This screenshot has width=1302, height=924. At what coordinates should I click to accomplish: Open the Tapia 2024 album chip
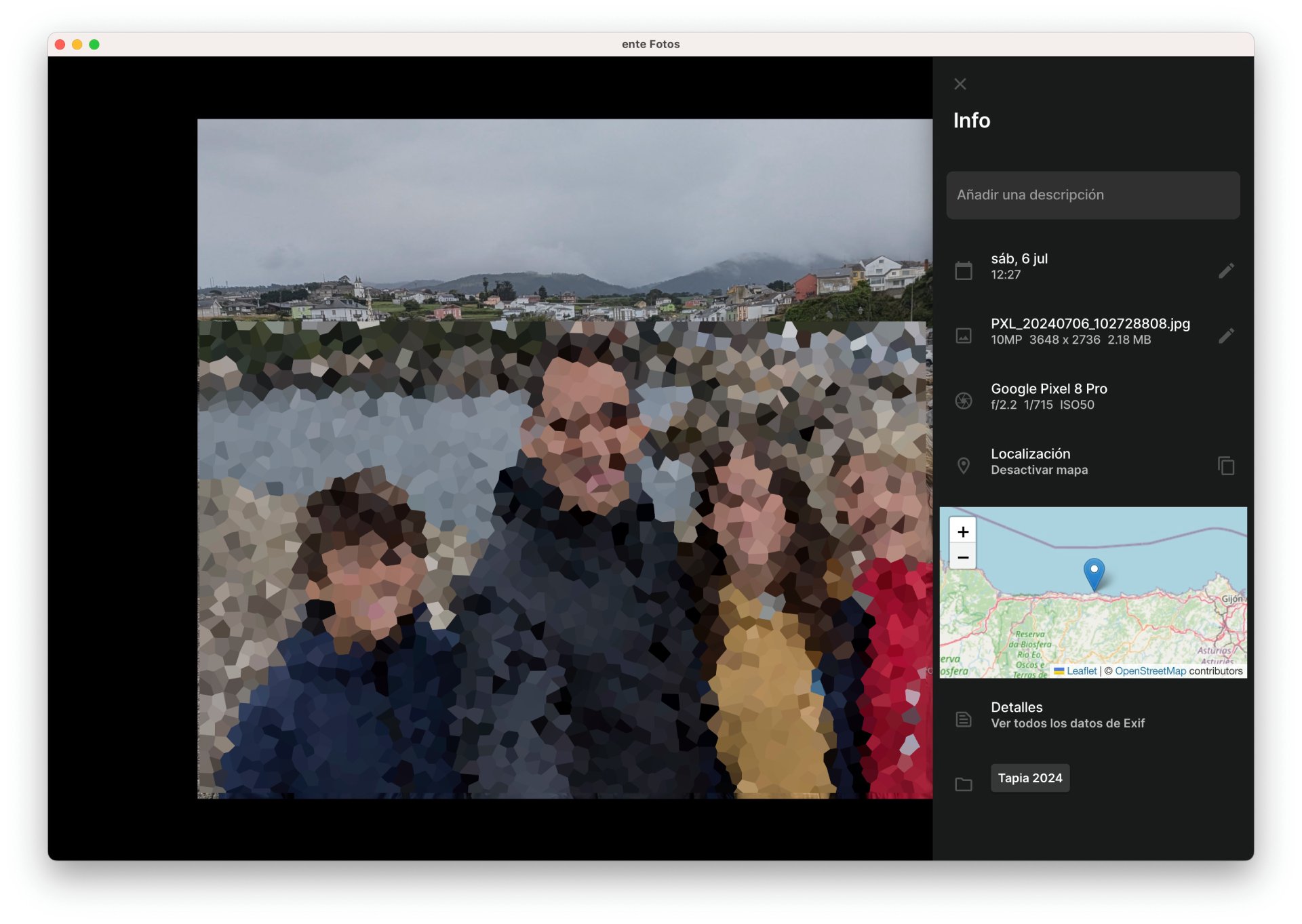pyautogui.click(x=1029, y=778)
